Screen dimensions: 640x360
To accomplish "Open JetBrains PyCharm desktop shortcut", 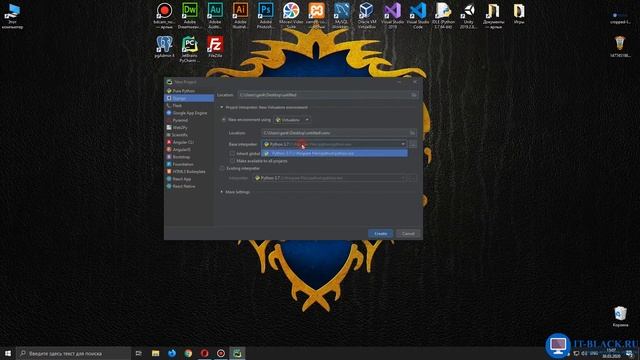I will click(190, 49).
